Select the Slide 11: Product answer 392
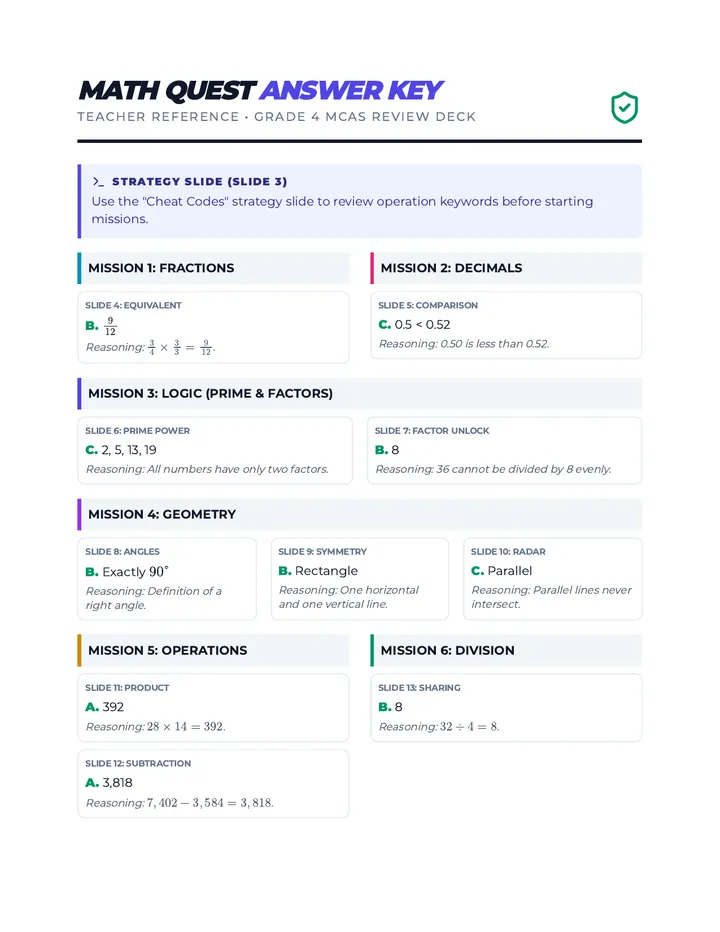This screenshot has width=720, height=932. 105,707
